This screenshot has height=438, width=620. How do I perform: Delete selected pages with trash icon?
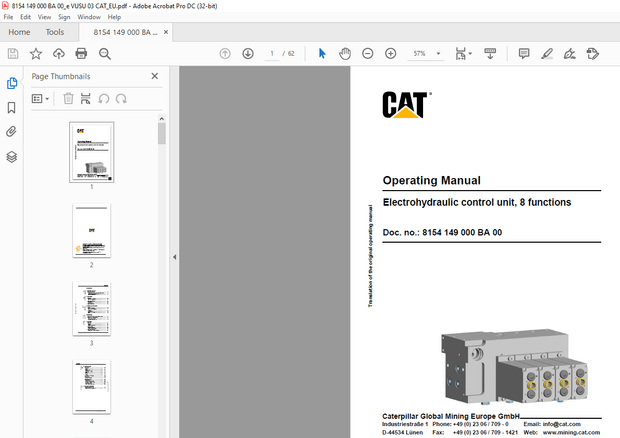tap(68, 98)
